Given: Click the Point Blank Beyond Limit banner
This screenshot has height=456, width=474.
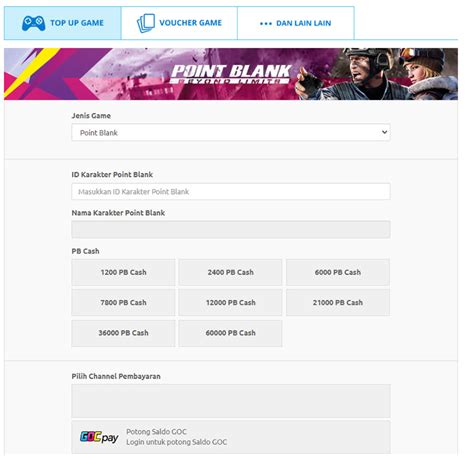Looking at the screenshot, I should click(x=231, y=74).
